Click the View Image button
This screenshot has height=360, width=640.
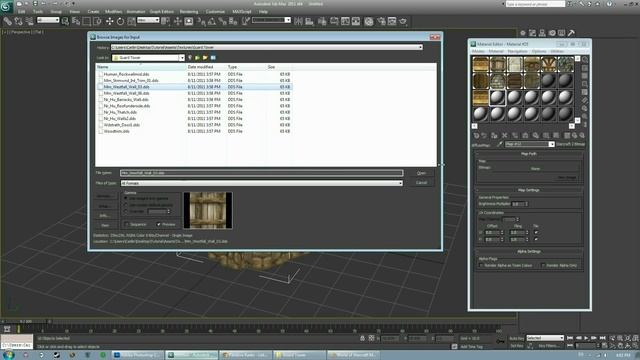[x=567, y=178]
